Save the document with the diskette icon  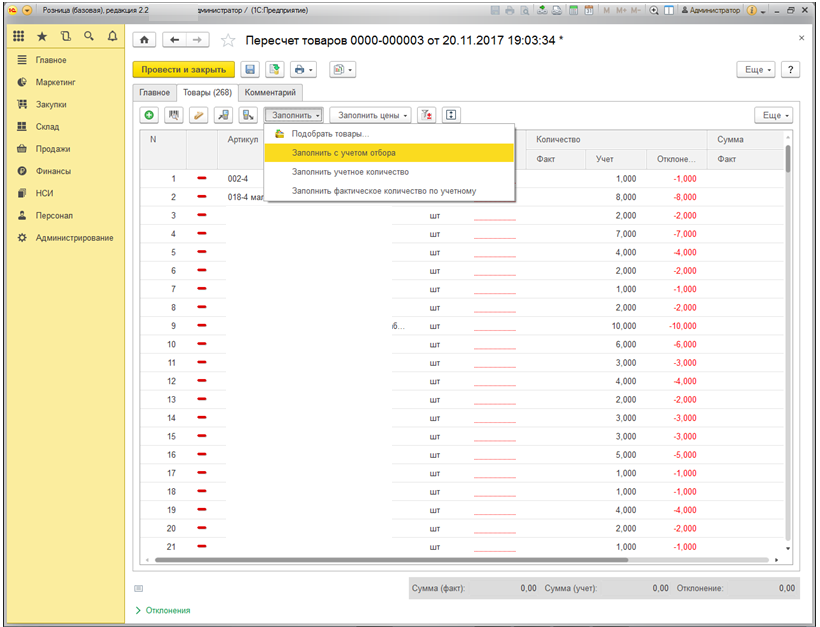point(250,70)
